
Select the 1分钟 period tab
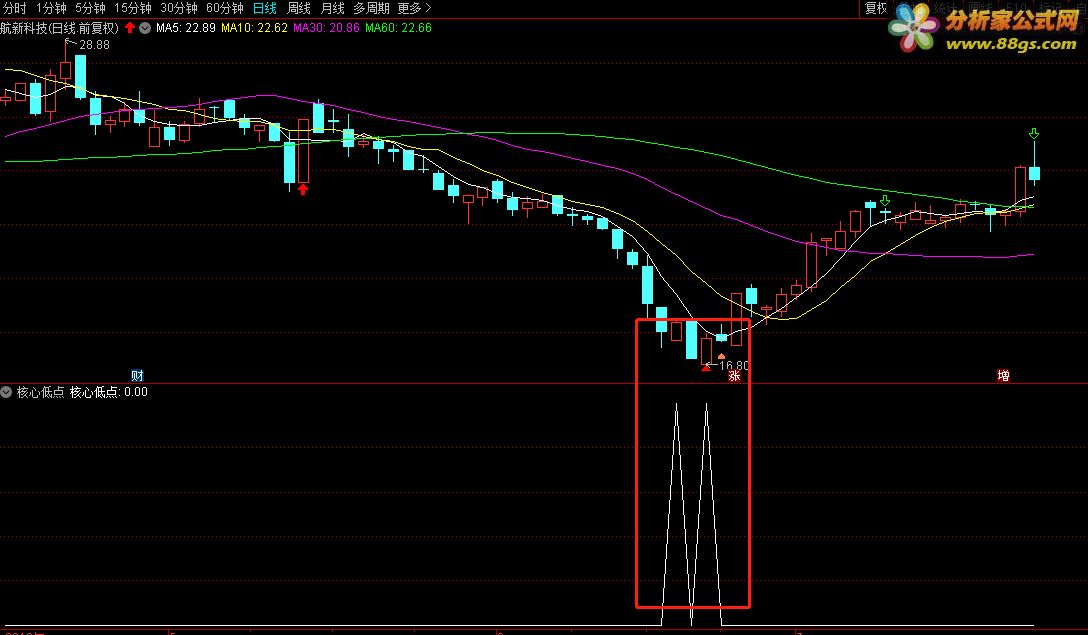coord(51,8)
